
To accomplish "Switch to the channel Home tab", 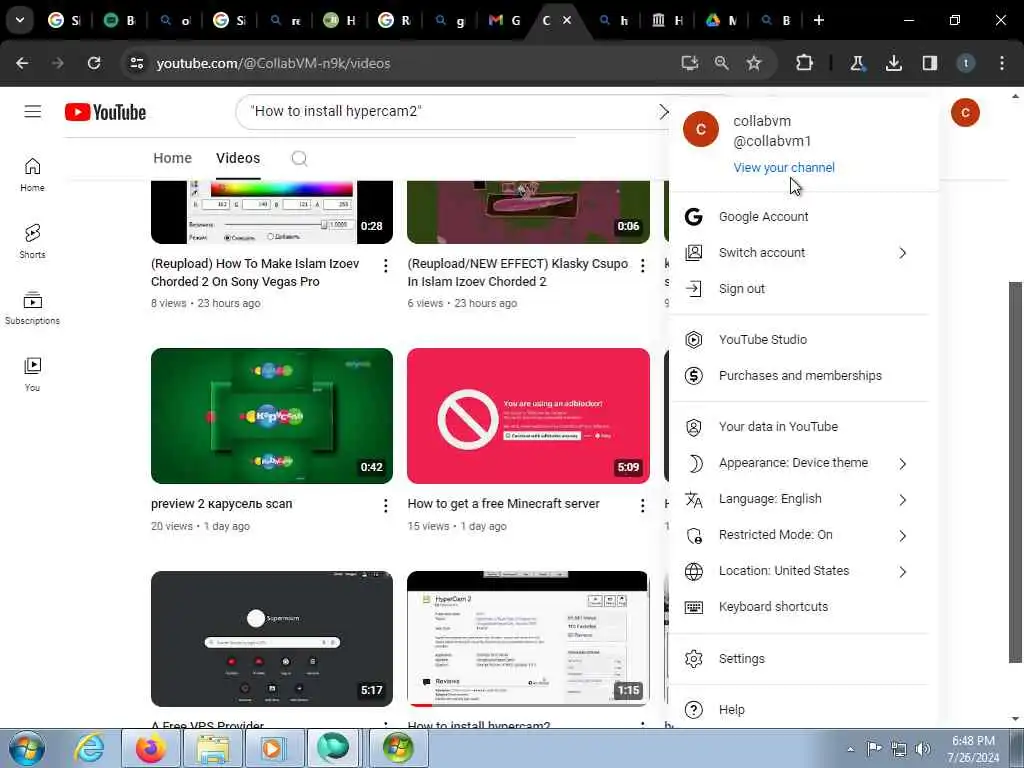I will [x=172, y=158].
